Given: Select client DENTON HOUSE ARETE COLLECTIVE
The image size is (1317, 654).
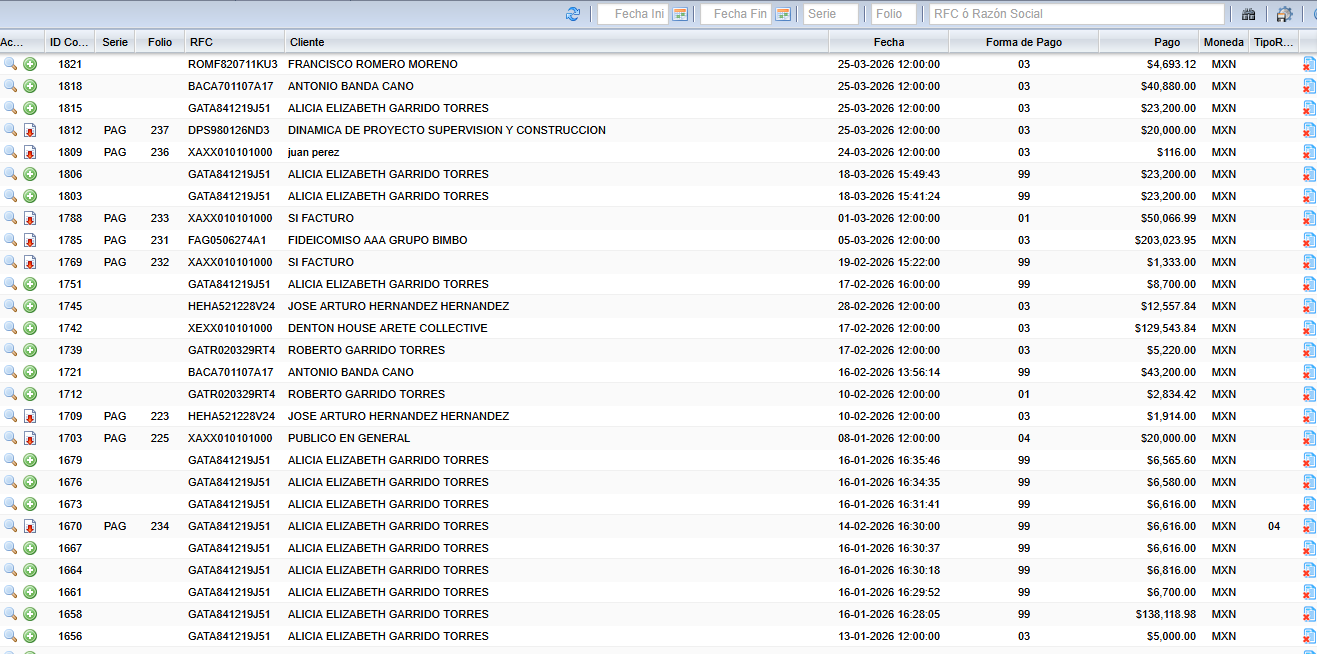Looking at the screenshot, I should pyautogui.click(x=388, y=328).
